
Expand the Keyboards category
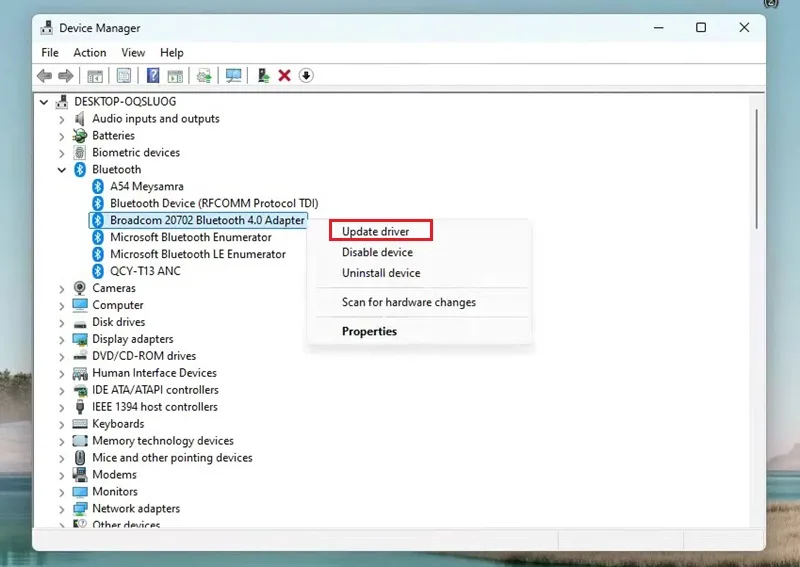pos(62,425)
